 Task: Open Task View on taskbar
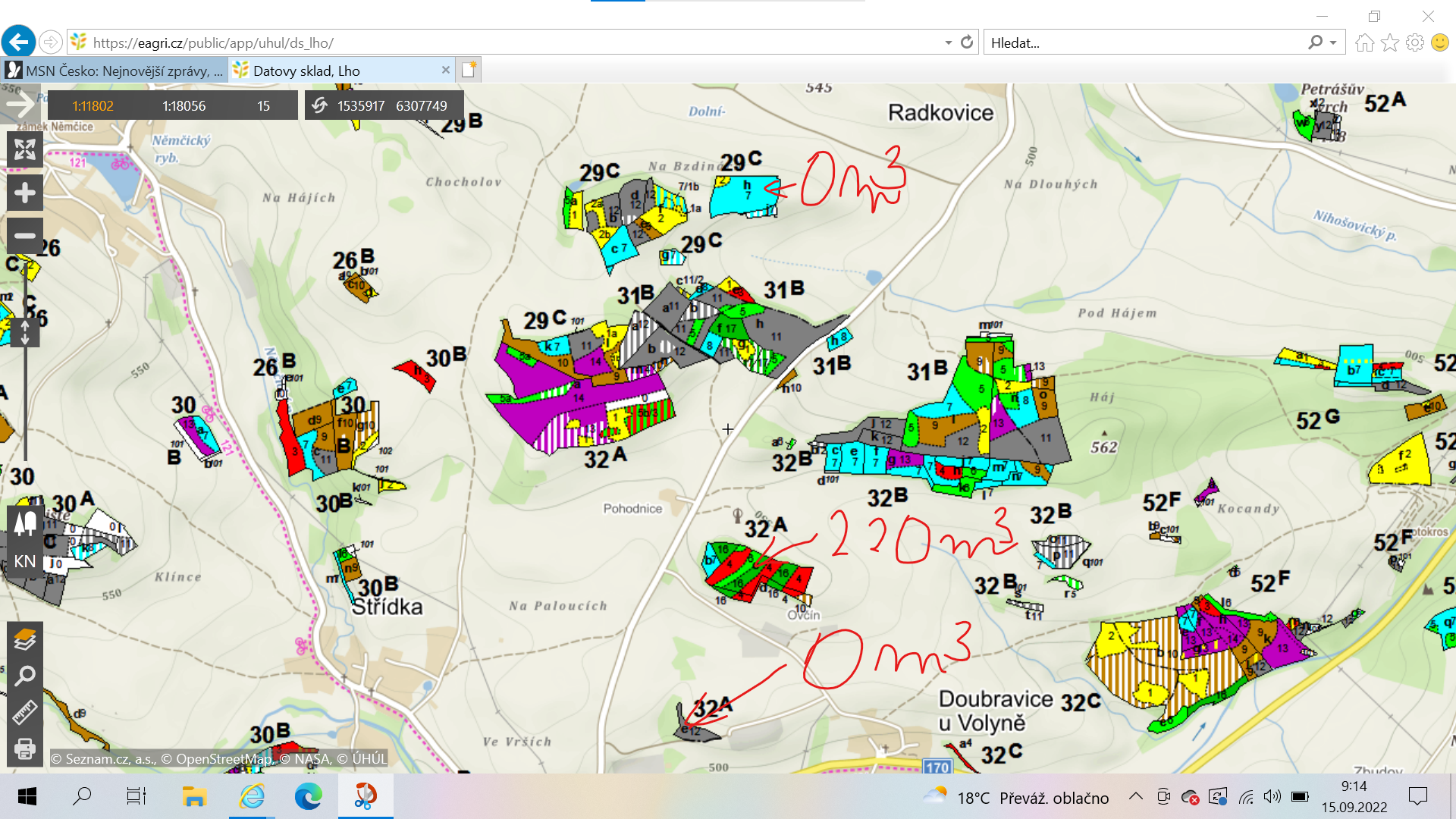136,797
